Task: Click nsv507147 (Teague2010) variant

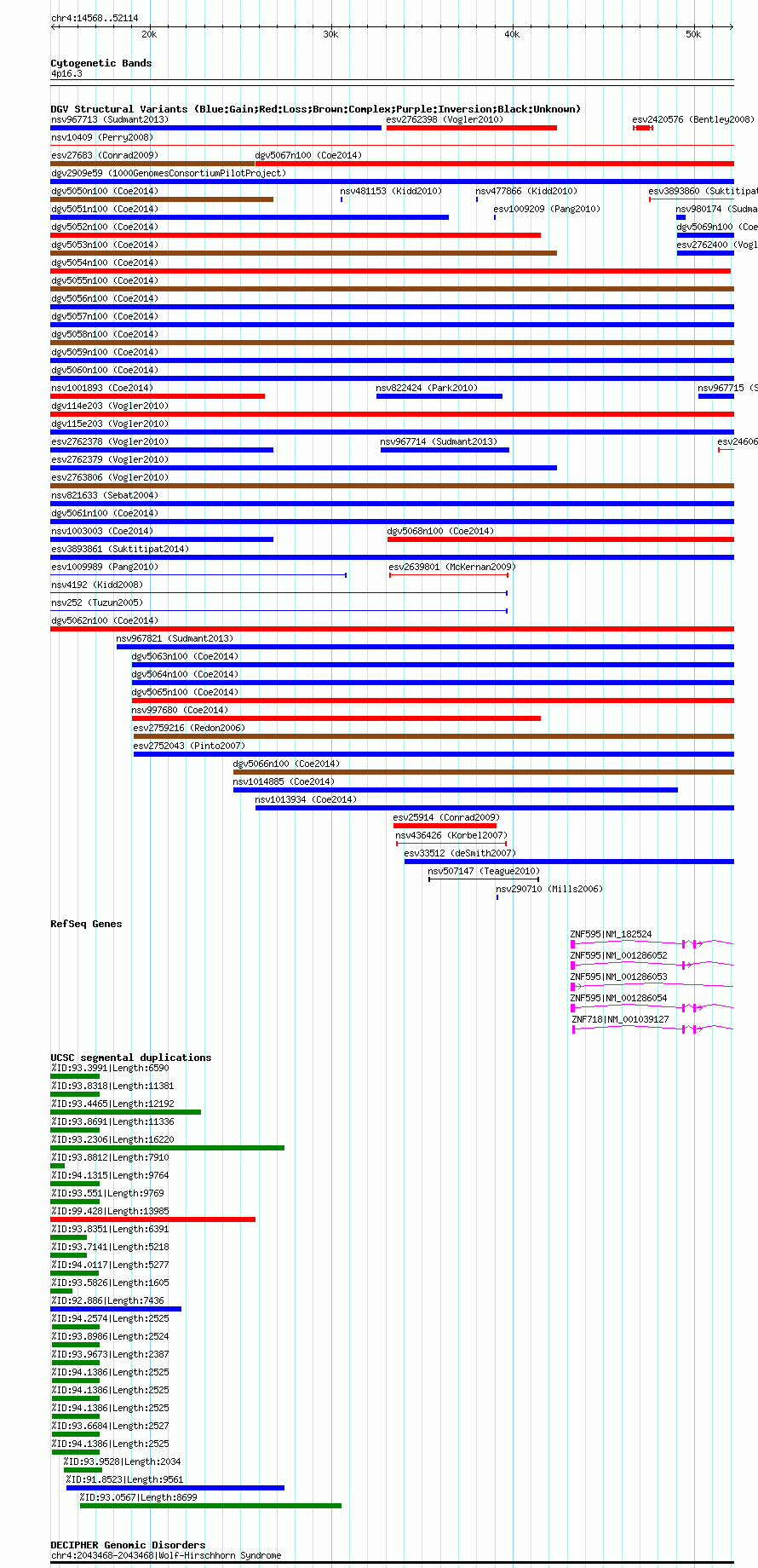Action: 484,879
